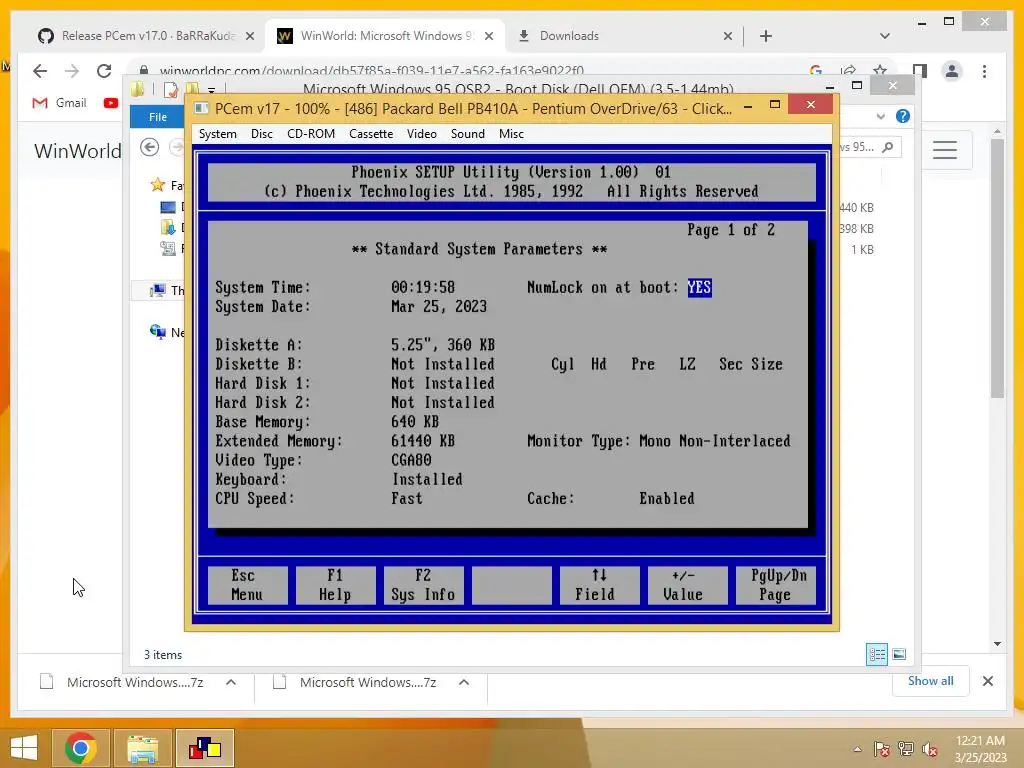Open the Sound menu in PCem
The image size is (1024, 768).
468,134
